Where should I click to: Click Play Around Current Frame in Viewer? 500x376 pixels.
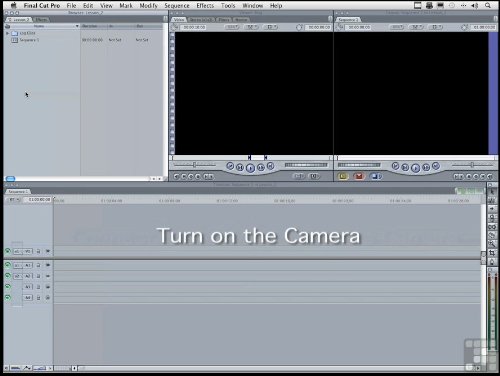(261, 167)
